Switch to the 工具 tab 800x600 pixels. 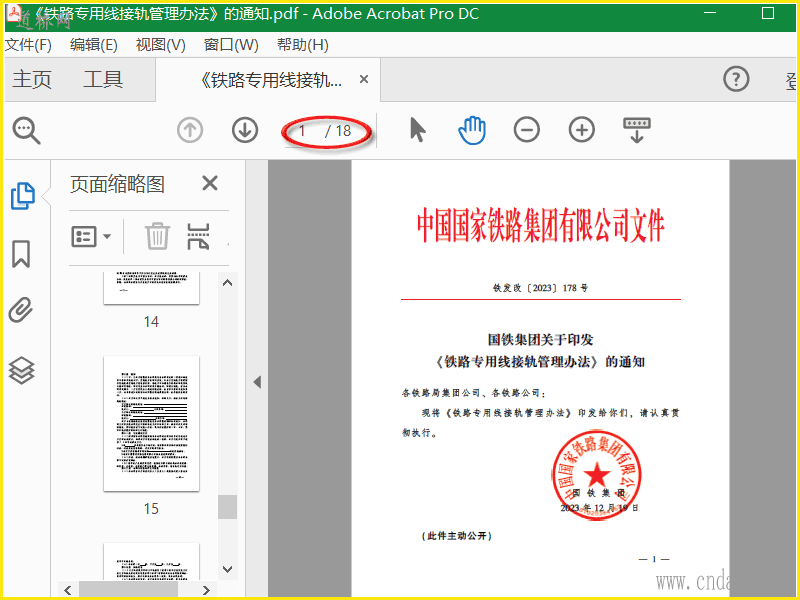point(103,80)
